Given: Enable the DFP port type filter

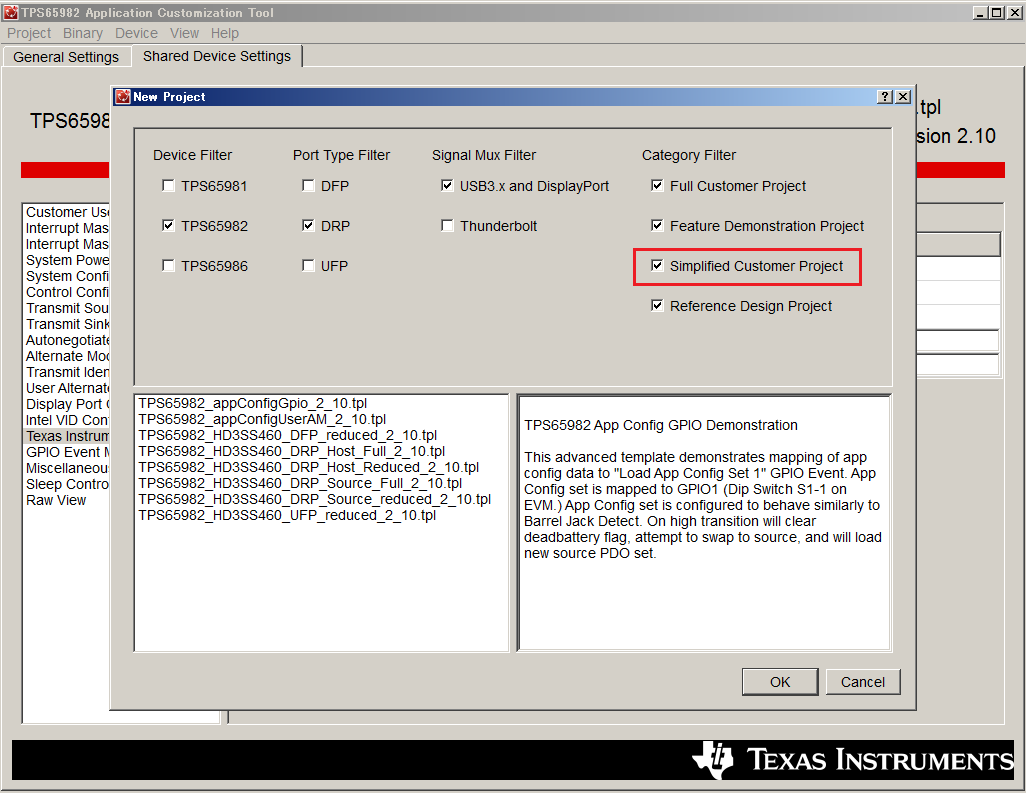Looking at the screenshot, I should coord(308,185).
